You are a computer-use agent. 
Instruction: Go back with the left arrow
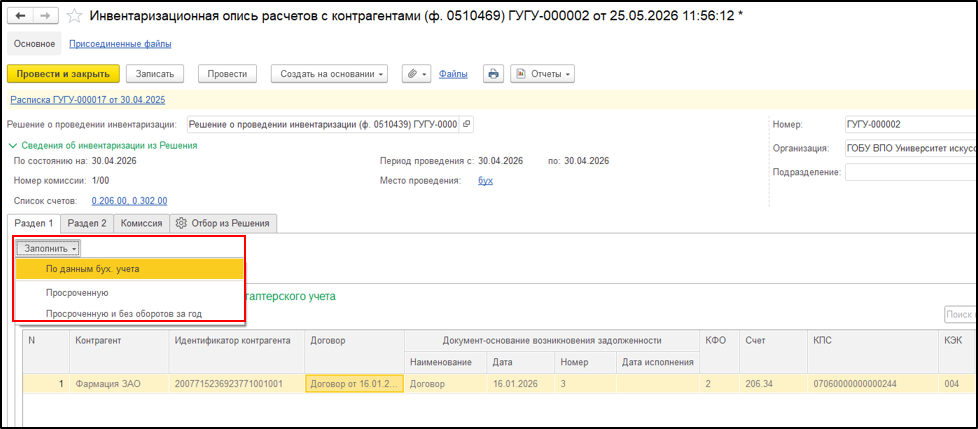pyautogui.click(x=20, y=15)
